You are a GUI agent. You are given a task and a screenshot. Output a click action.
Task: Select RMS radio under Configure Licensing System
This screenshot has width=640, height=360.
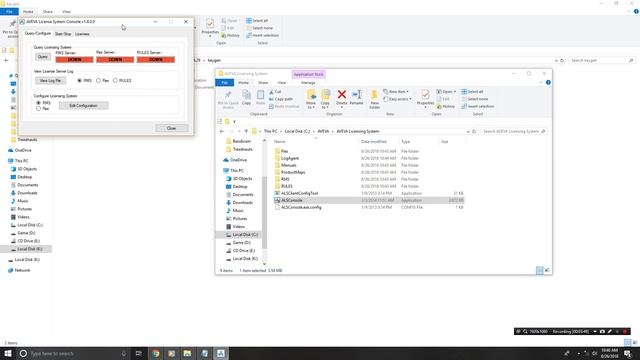pos(38,103)
